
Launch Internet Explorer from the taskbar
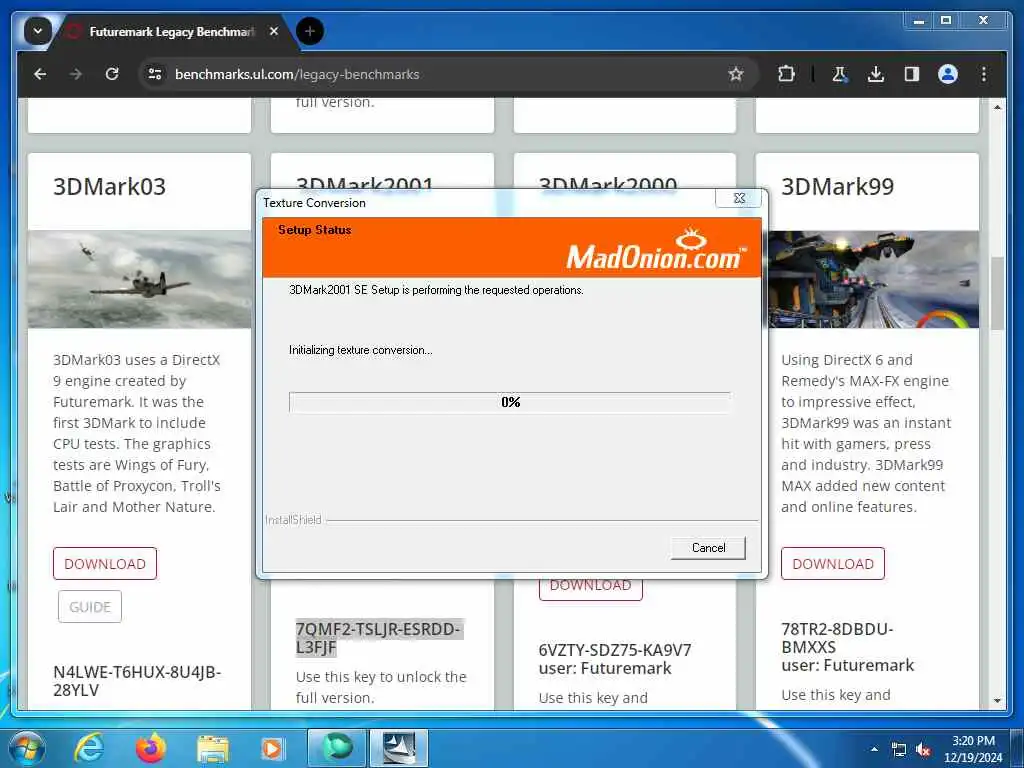tap(88, 748)
